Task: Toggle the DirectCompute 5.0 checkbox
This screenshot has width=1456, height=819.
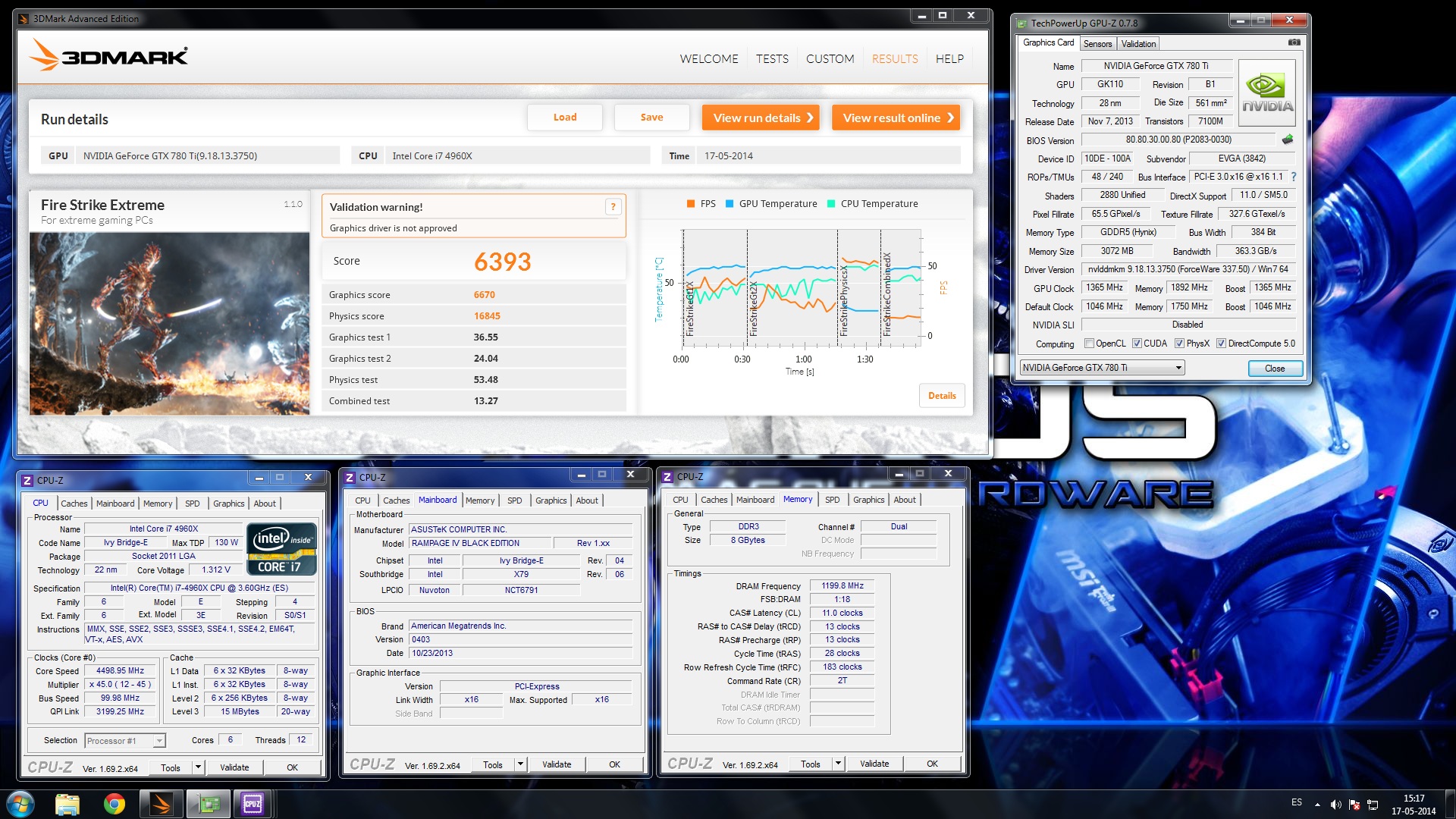Action: (1221, 344)
